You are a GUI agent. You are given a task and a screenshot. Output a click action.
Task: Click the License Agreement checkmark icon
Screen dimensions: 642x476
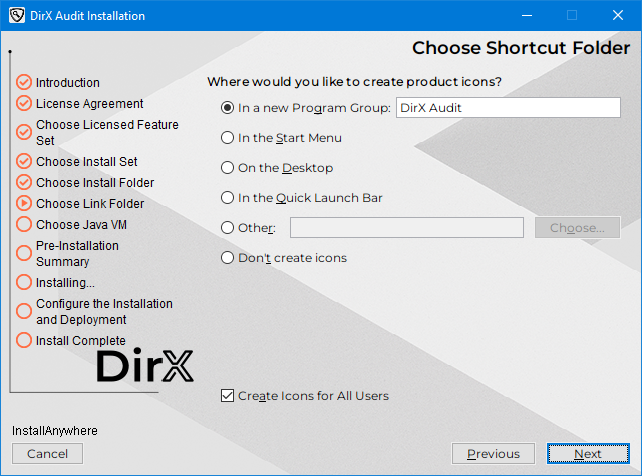click(24, 103)
